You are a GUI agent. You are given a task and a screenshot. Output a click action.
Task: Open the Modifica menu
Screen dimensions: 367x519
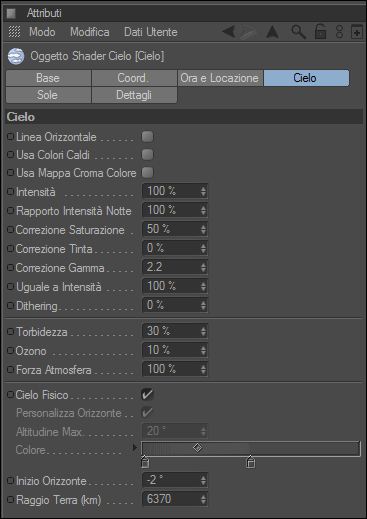[90, 32]
